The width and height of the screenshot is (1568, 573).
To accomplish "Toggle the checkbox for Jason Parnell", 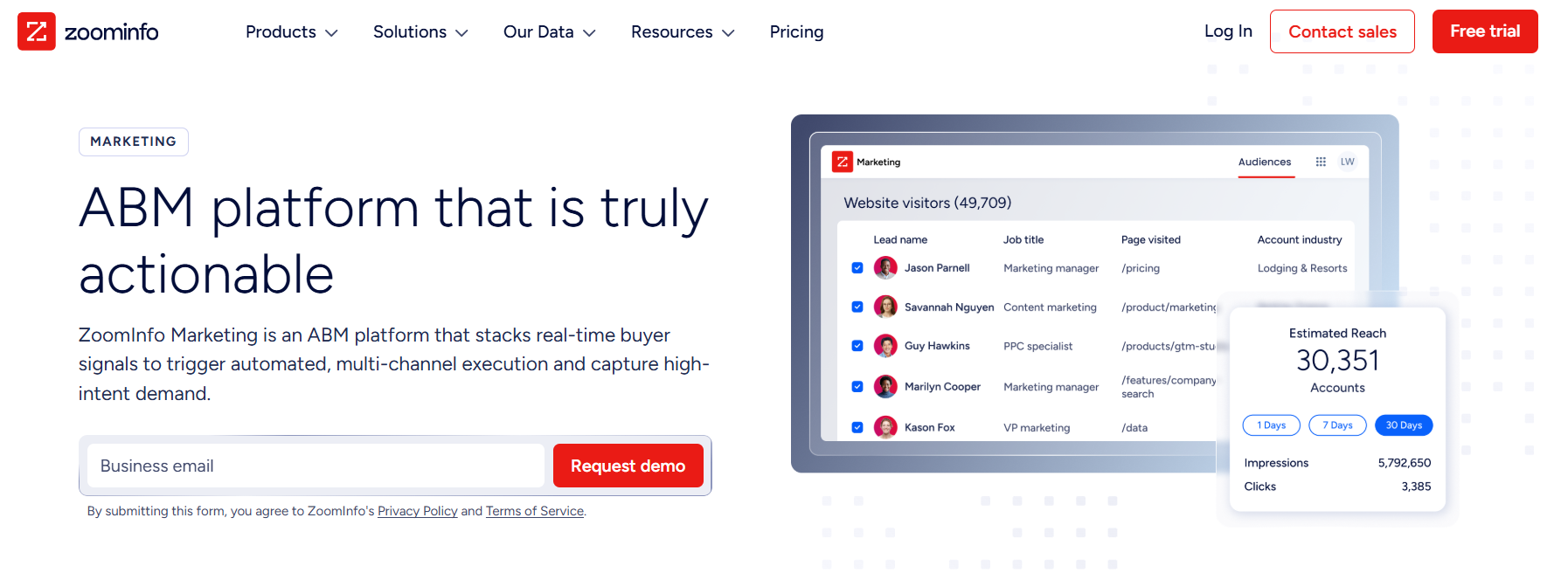I will tap(857, 268).
